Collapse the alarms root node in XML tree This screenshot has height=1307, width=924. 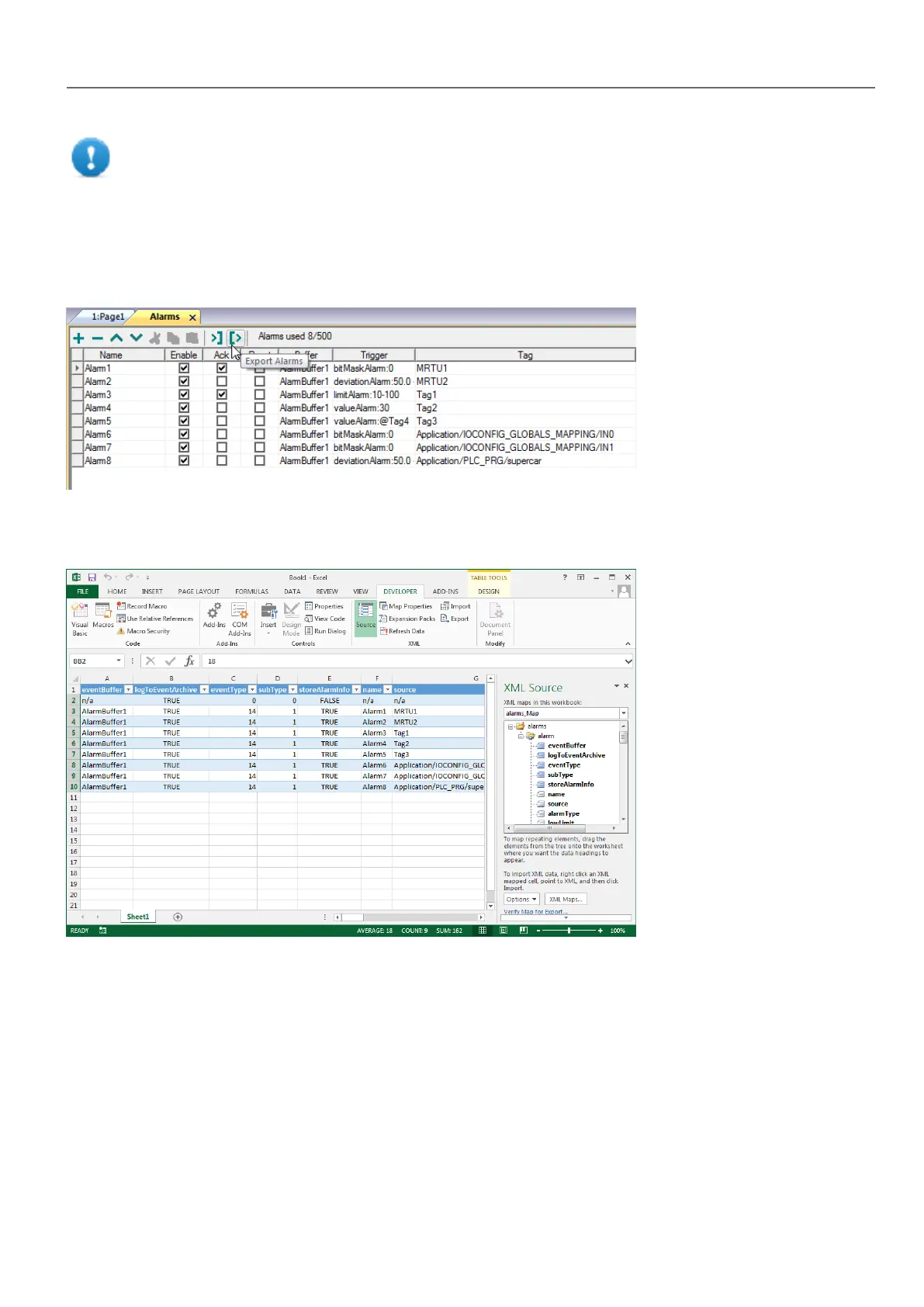[x=510, y=726]
